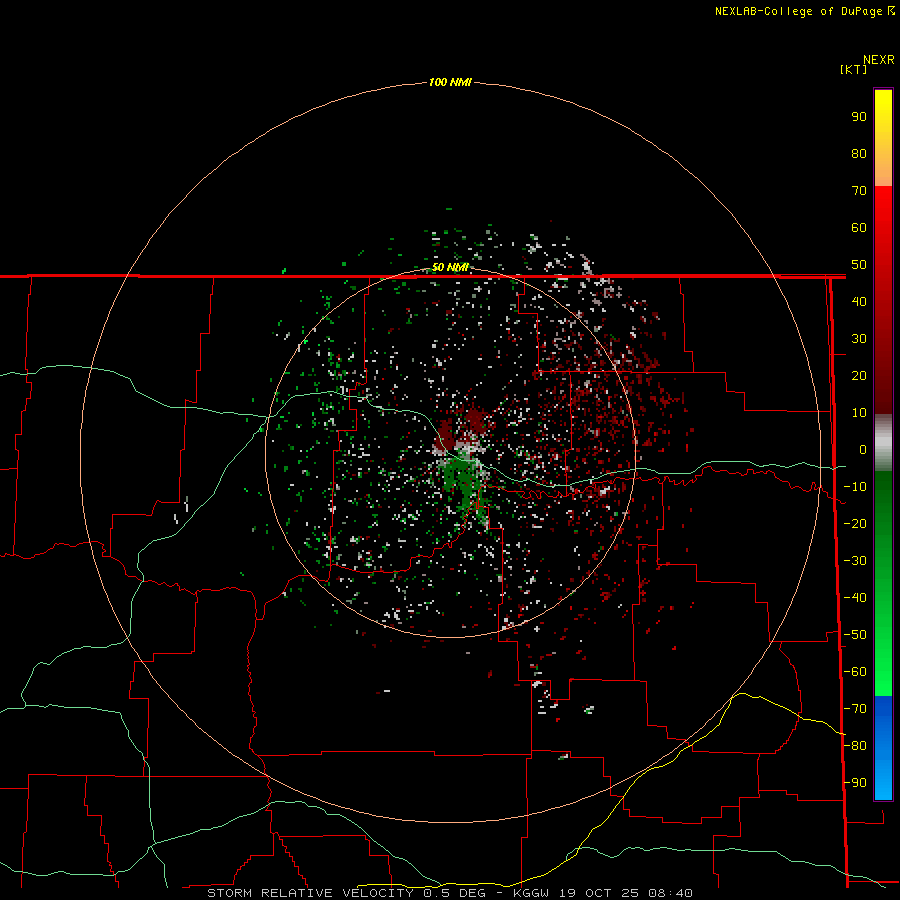Image resolution: width=900 pixels, height=900 pixels.
Task: Click the -70 value on the velocity scale
Action: tap(855, 709)
